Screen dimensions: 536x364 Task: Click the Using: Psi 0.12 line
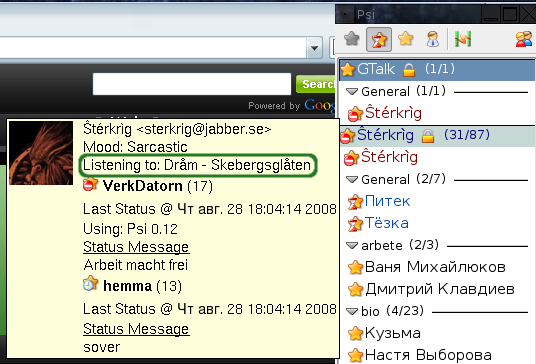[x=130, y=229]
